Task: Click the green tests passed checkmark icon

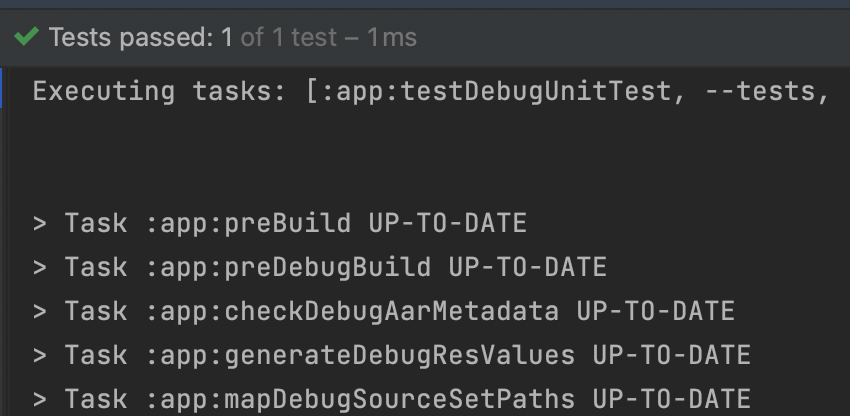Action: tap(26, 37)
